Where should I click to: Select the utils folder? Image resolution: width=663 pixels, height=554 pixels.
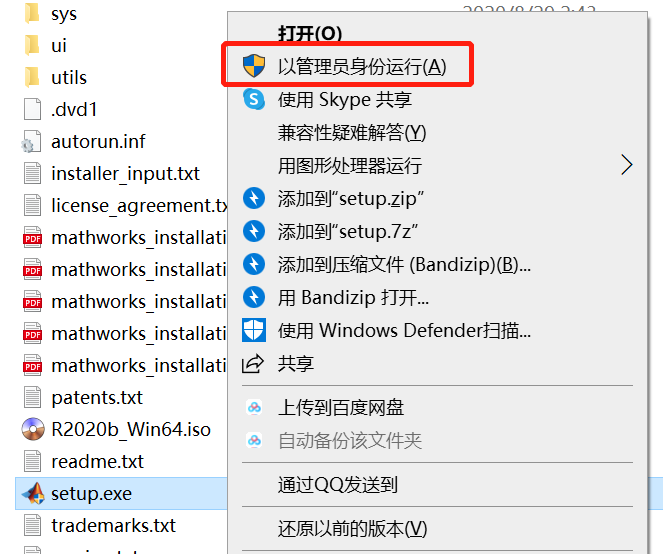[69, 77]
